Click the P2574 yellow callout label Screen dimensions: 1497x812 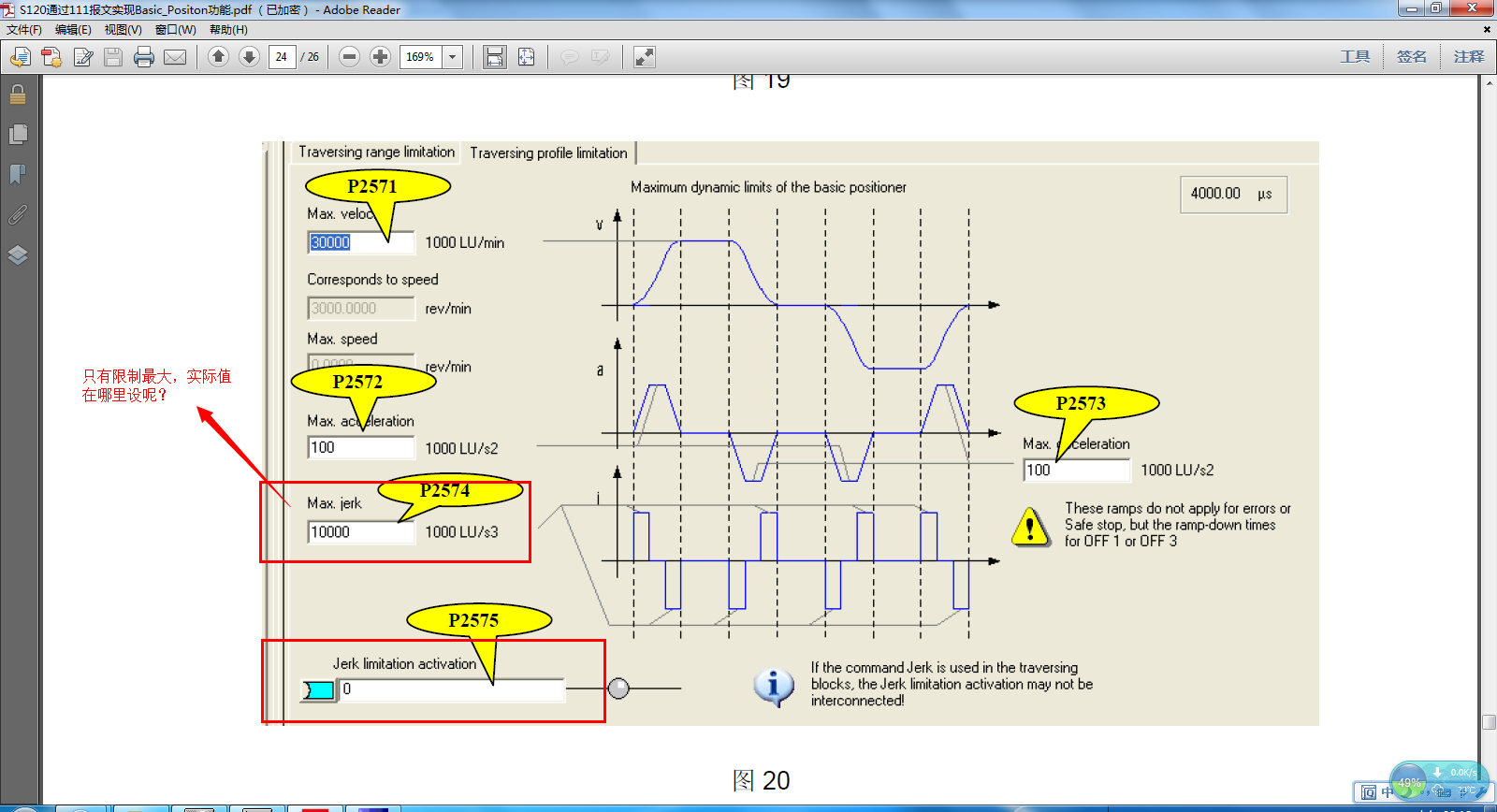point(444,490)
